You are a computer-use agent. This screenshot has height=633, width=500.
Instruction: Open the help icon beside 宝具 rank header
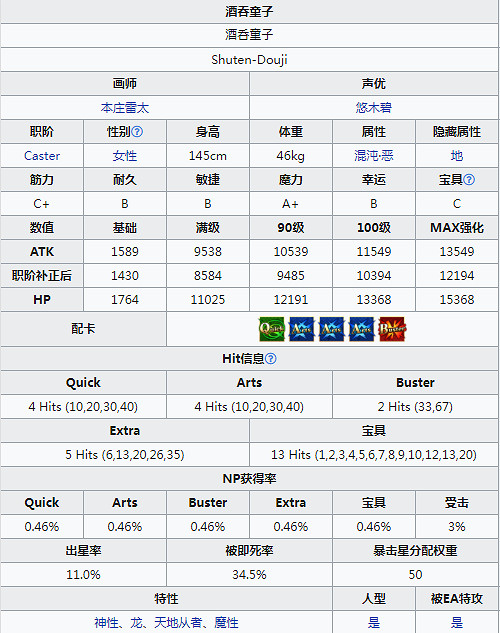(469, 180)
